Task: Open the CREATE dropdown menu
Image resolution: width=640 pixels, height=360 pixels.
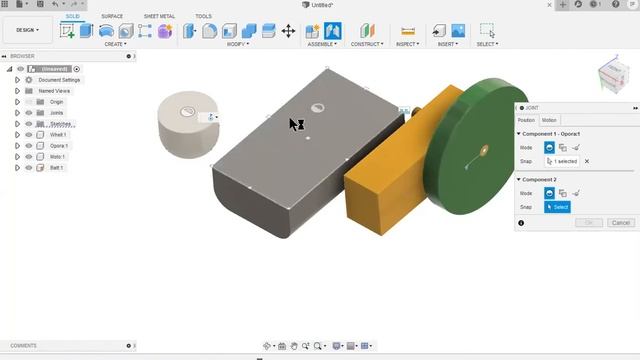Action: (x=116, y=44)
